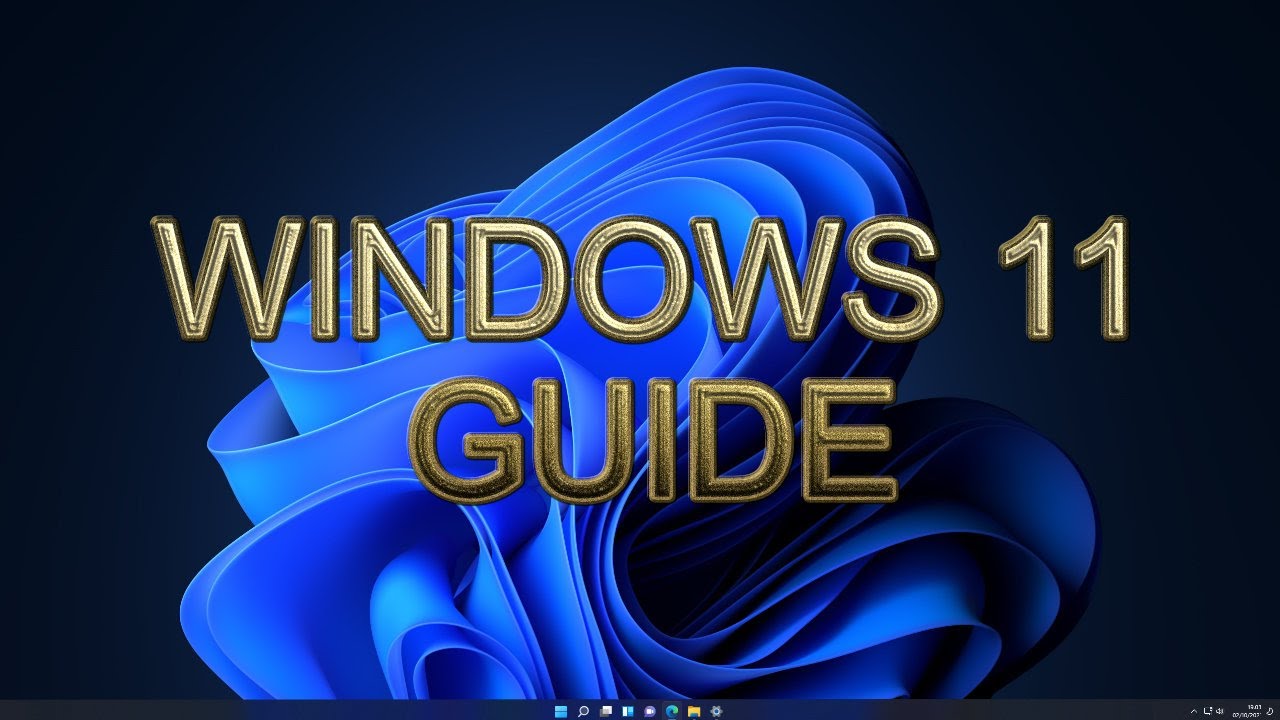This screenshot has height=720, width=1280.
Task: Open Microsoft Edge browser
Action: pyautogui.click(x=671, y=711)
